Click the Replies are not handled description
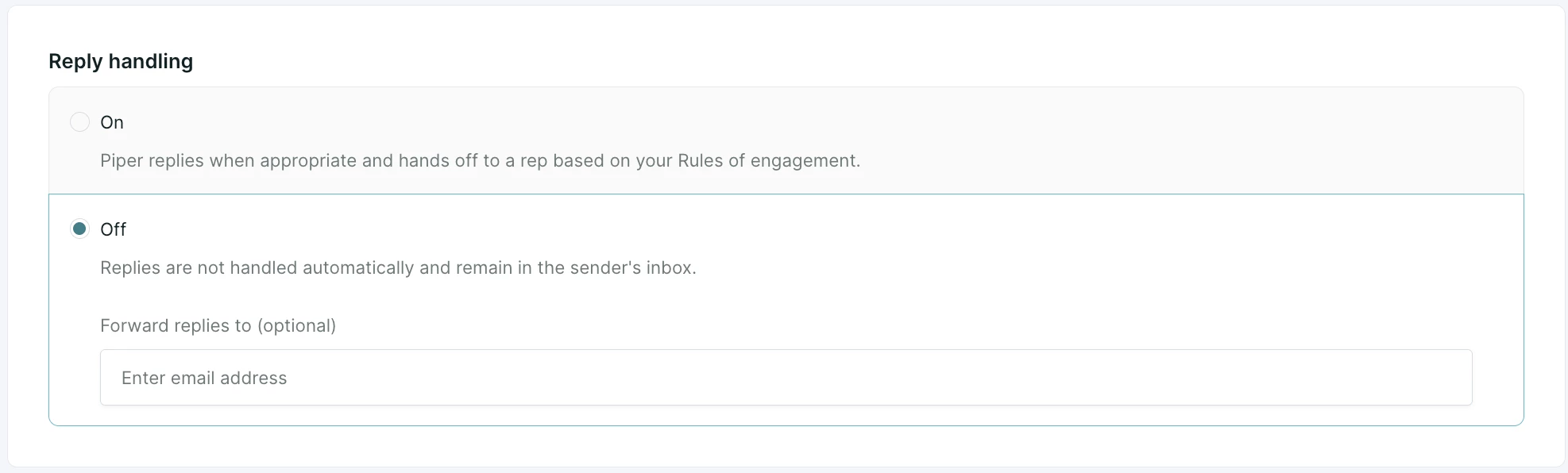Image resolution: width=1568 pixels, height=473 pixels. point(398,268)
